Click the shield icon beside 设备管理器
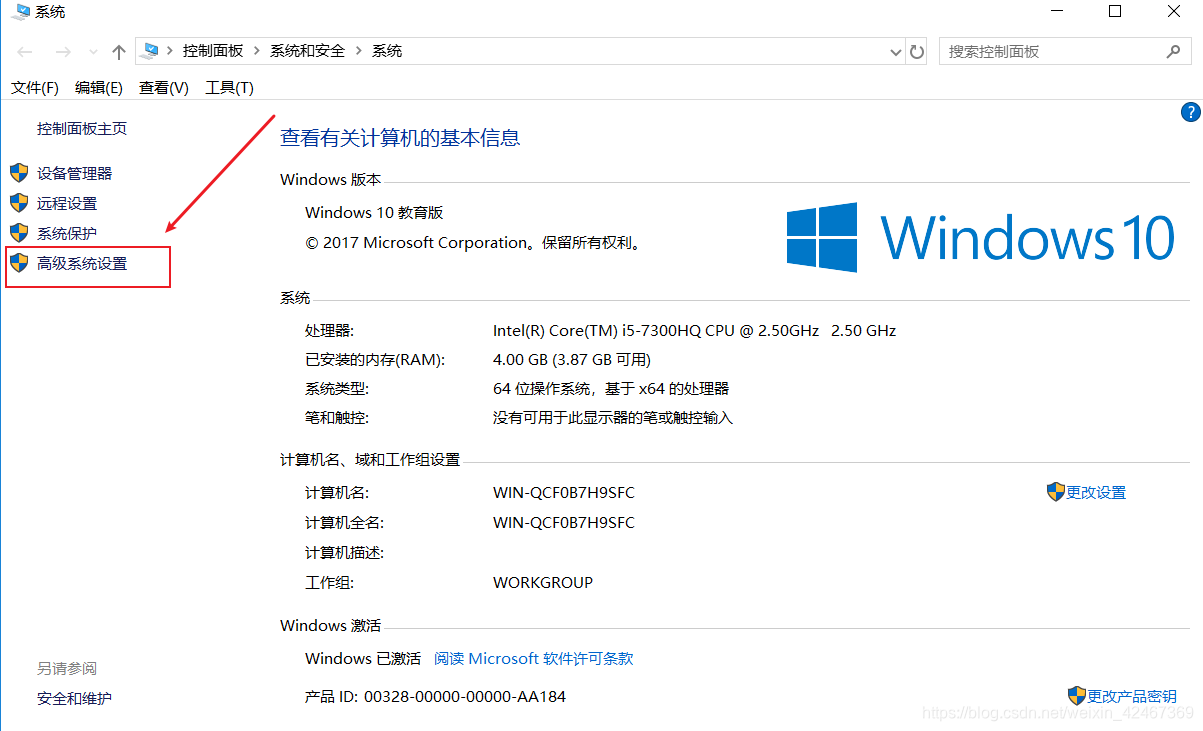The height and width of the screenshot is (731, 1203). click(x=19, y=173)
